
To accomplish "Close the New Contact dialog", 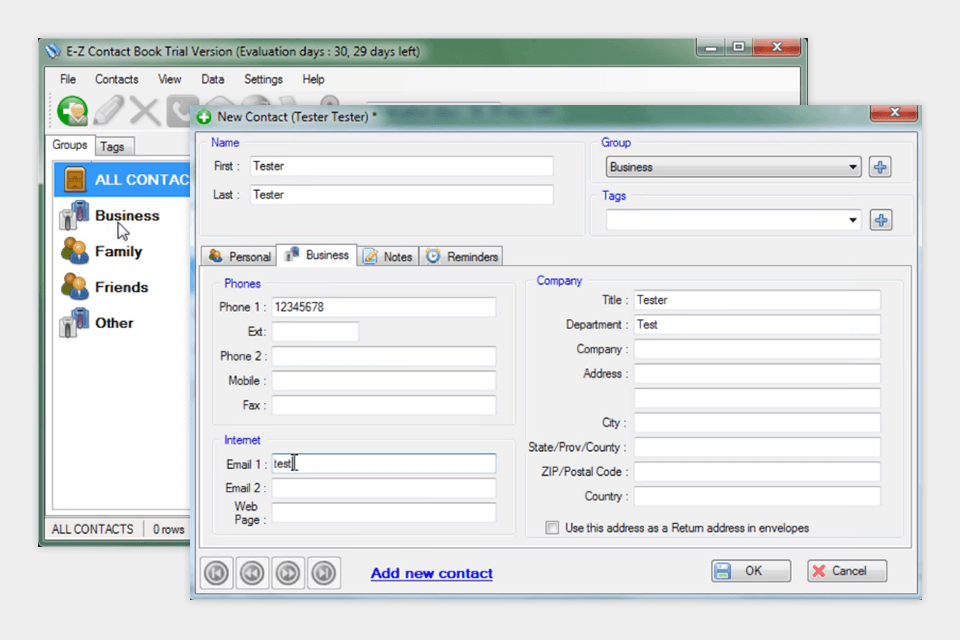I will 893,112.
